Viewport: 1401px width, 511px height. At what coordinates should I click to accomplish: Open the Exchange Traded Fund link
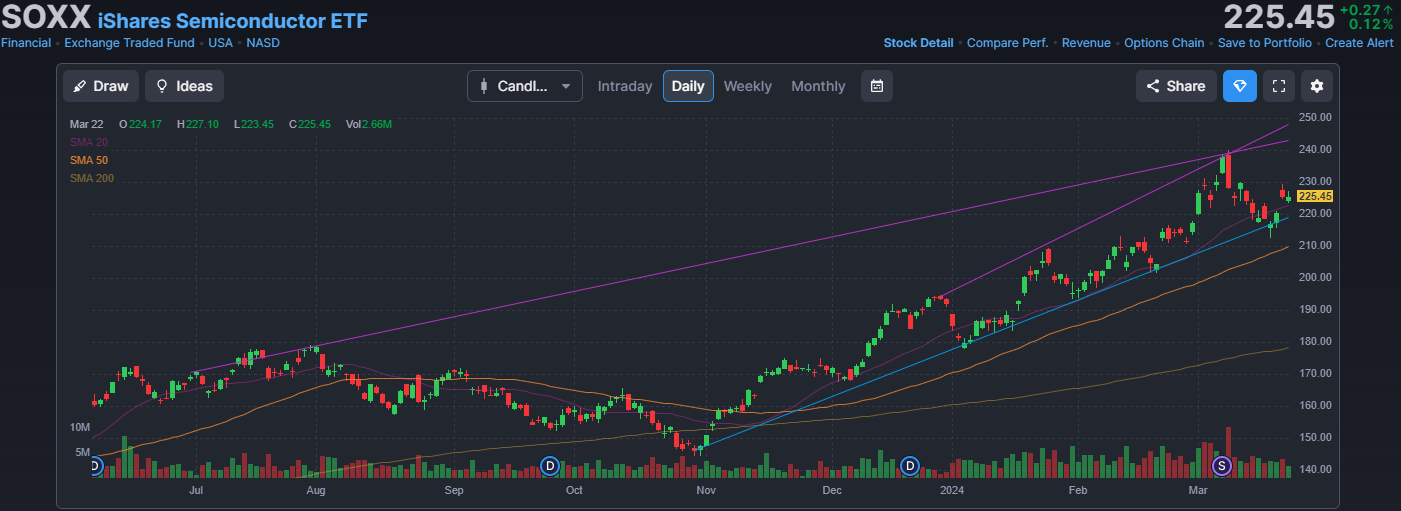coord(130,43)
